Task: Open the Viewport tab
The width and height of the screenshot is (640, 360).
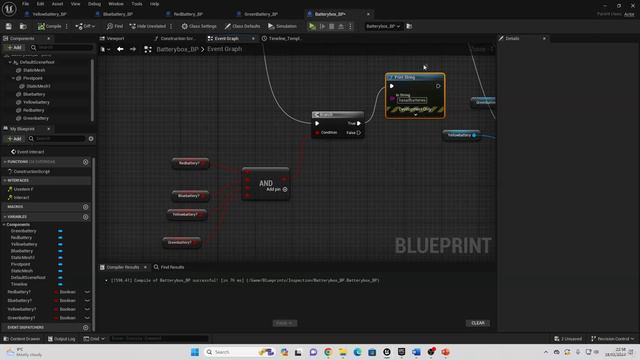Action: (x=115, y=38)
